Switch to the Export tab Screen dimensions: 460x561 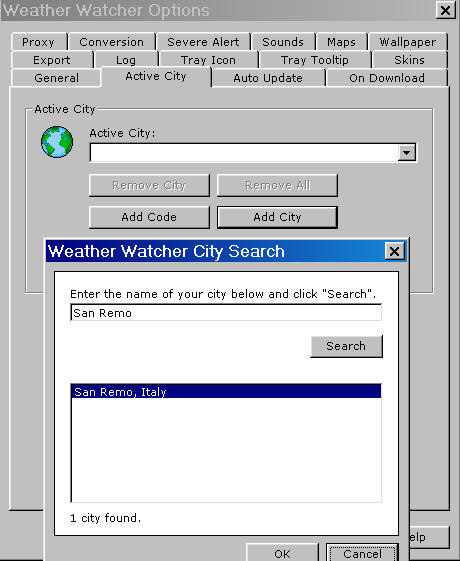point(52,60)
